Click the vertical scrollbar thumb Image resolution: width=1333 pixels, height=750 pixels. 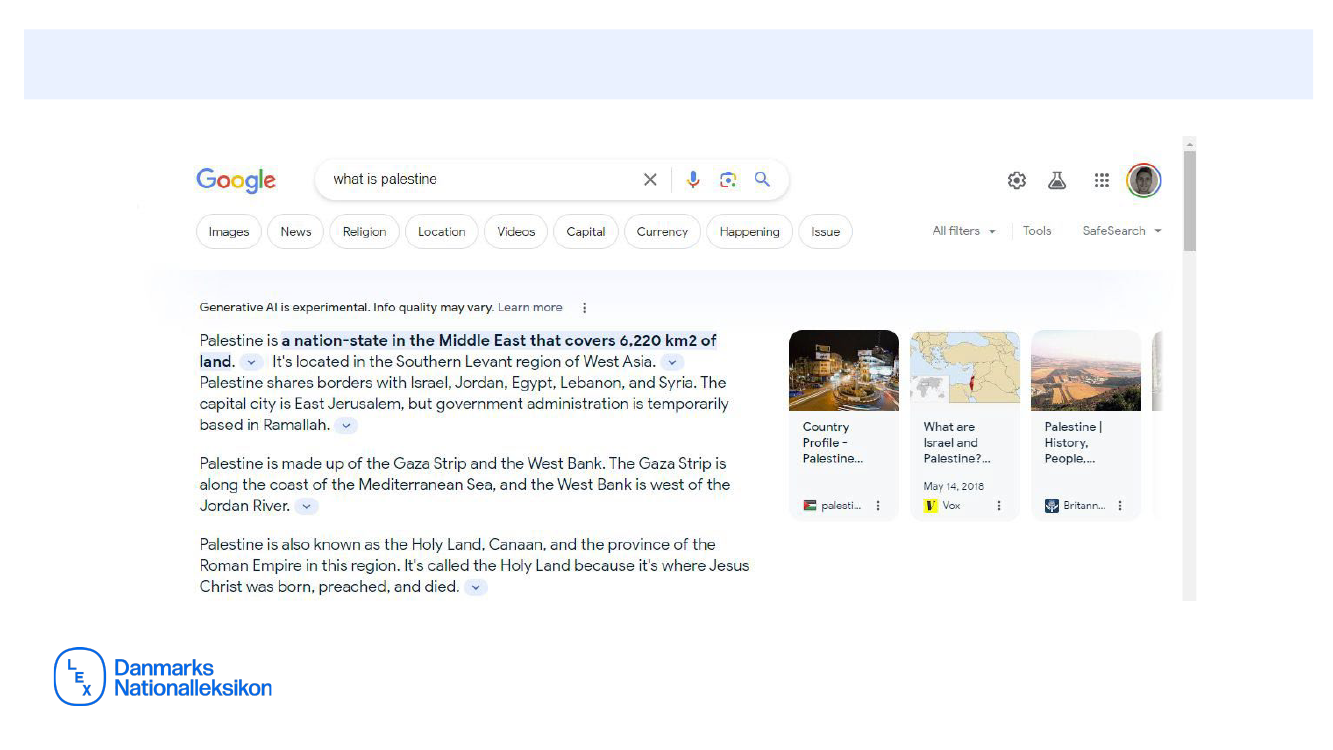coord(1189,200)
